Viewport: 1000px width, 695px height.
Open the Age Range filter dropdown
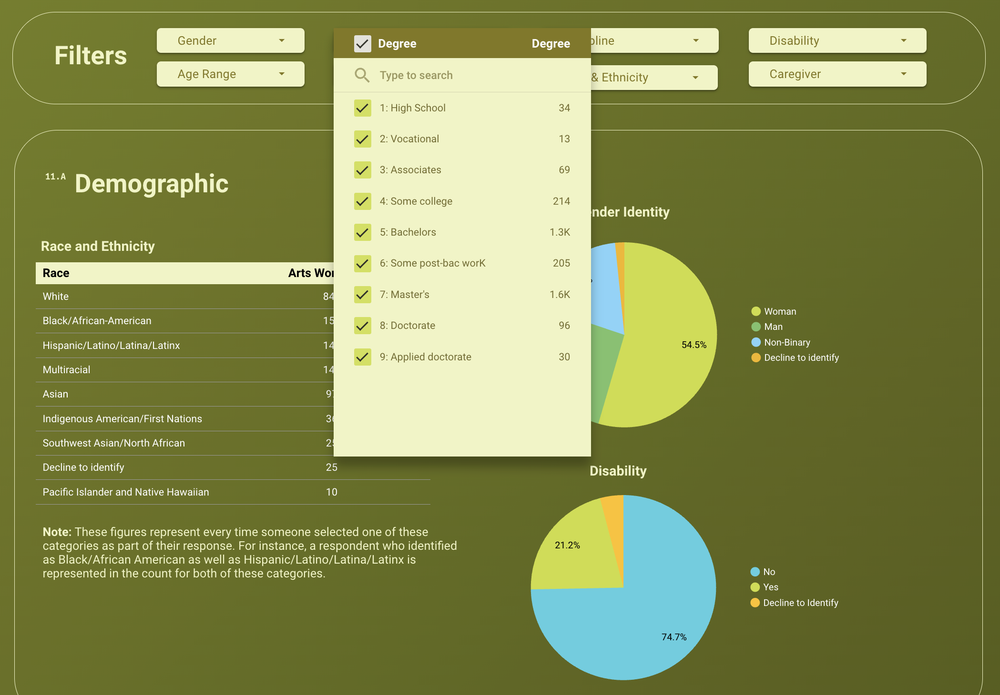coord(230,74)
